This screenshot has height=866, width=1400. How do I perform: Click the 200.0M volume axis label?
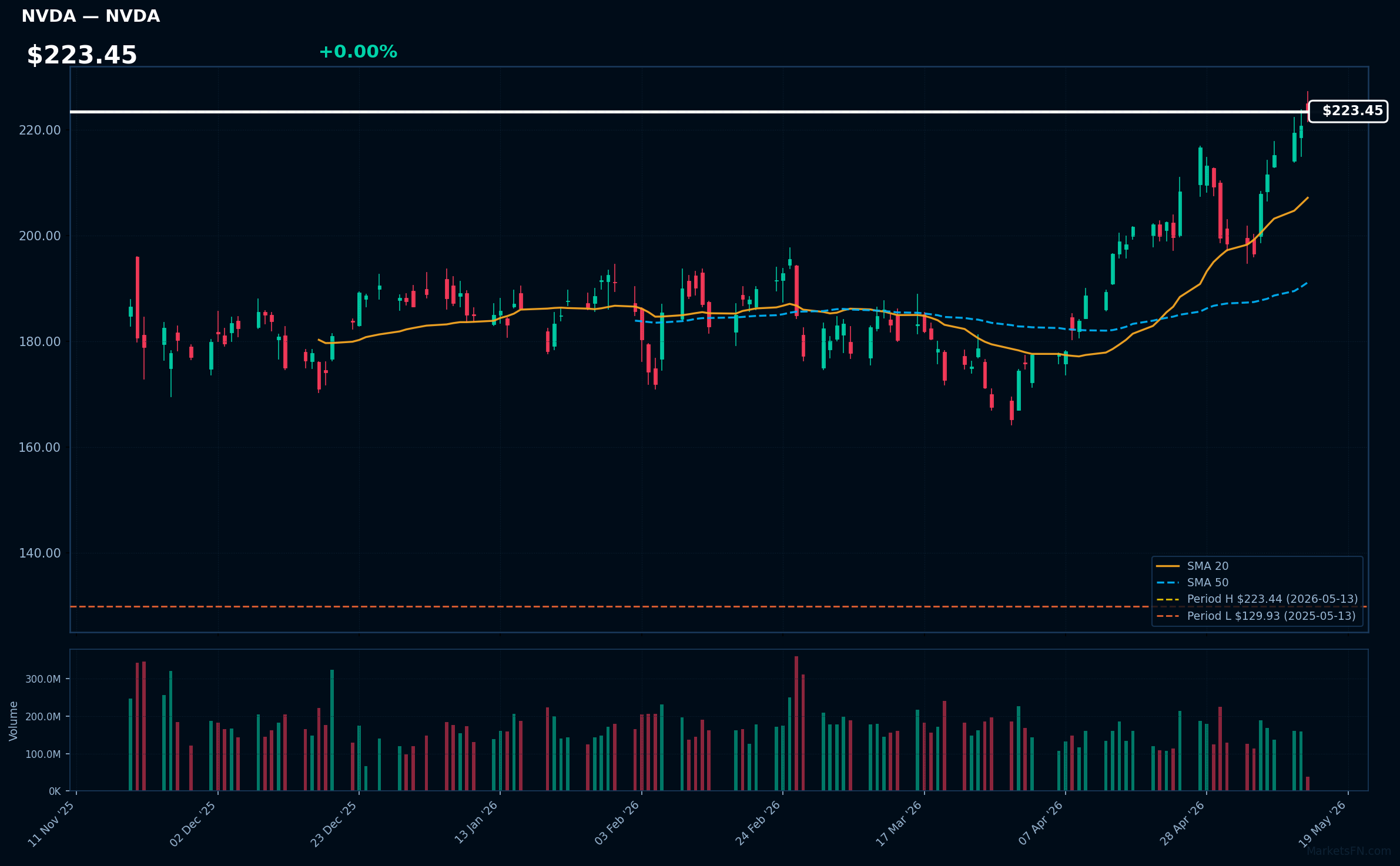(x=43, y=717)
